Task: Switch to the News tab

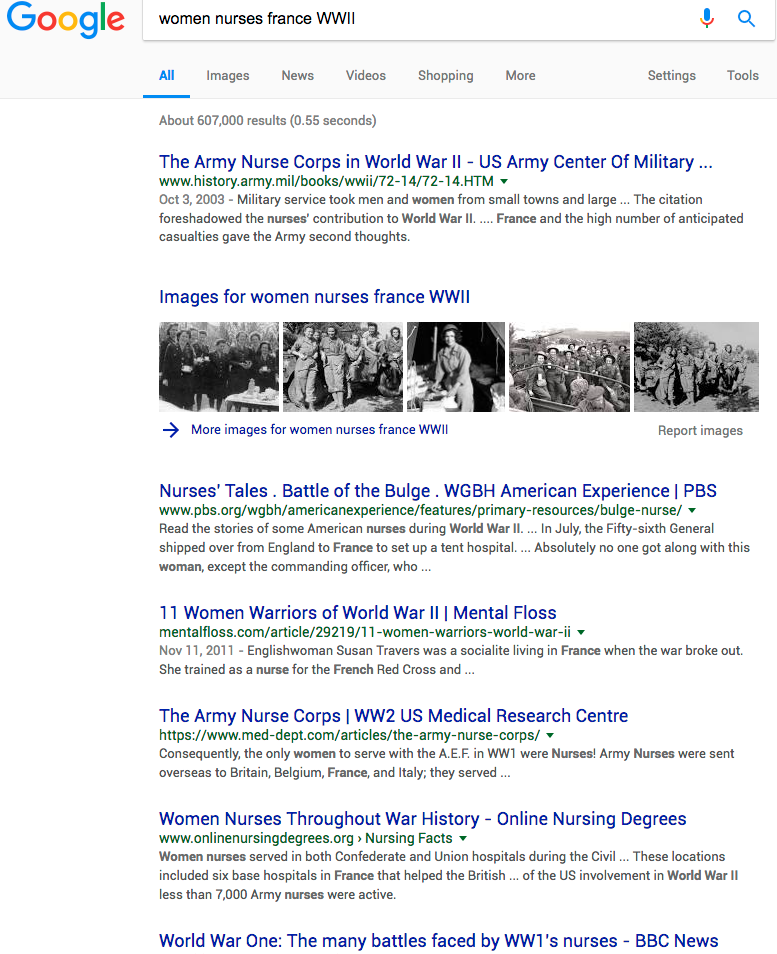Action: [298, 75]
